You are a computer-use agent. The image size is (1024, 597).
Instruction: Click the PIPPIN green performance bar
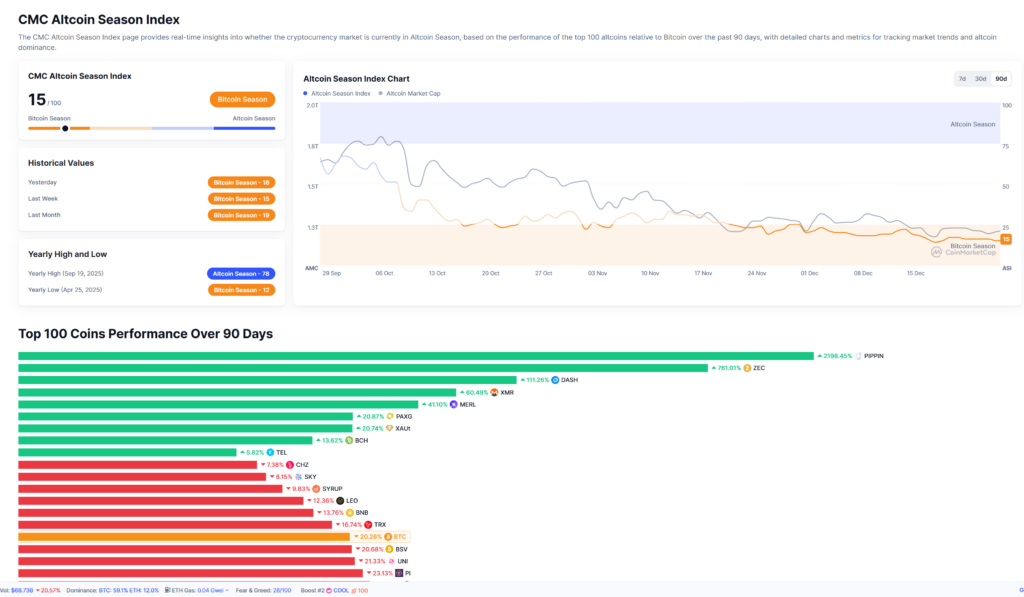(415, 356)
